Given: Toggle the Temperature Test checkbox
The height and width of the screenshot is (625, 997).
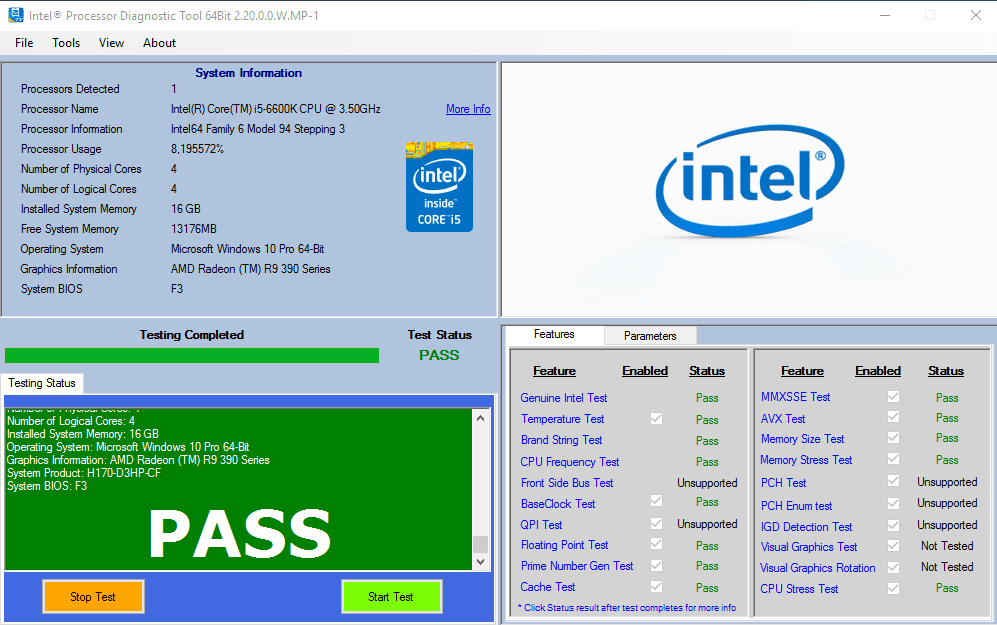Looking at the screenshot, I should point(656,418).
